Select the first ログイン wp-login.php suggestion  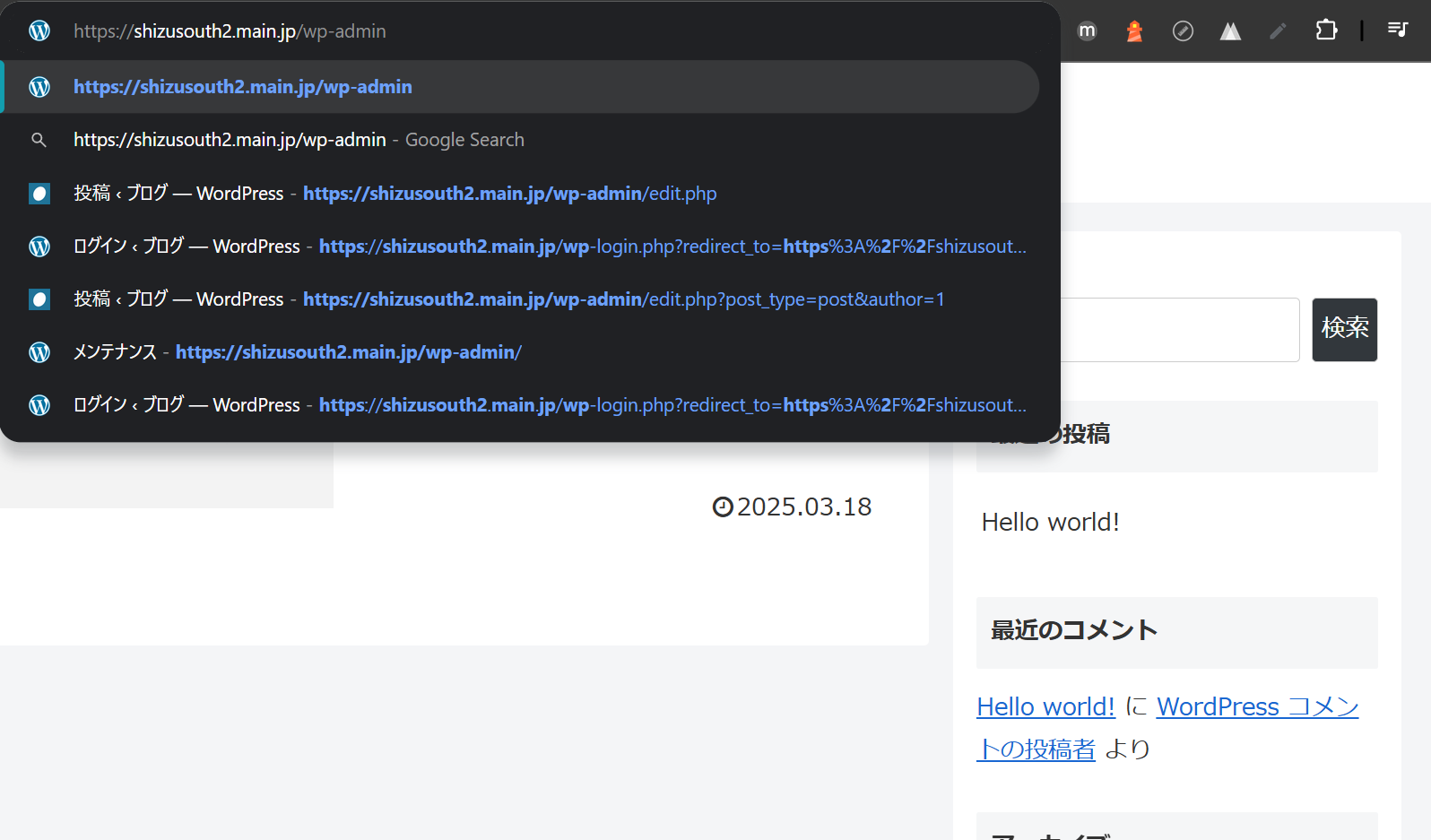tap(549, 247)
